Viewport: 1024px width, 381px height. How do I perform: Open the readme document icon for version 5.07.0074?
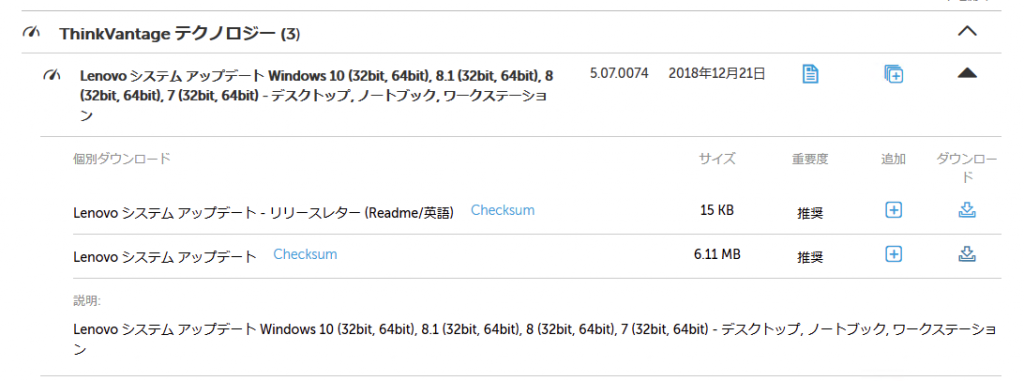[810, 74]
